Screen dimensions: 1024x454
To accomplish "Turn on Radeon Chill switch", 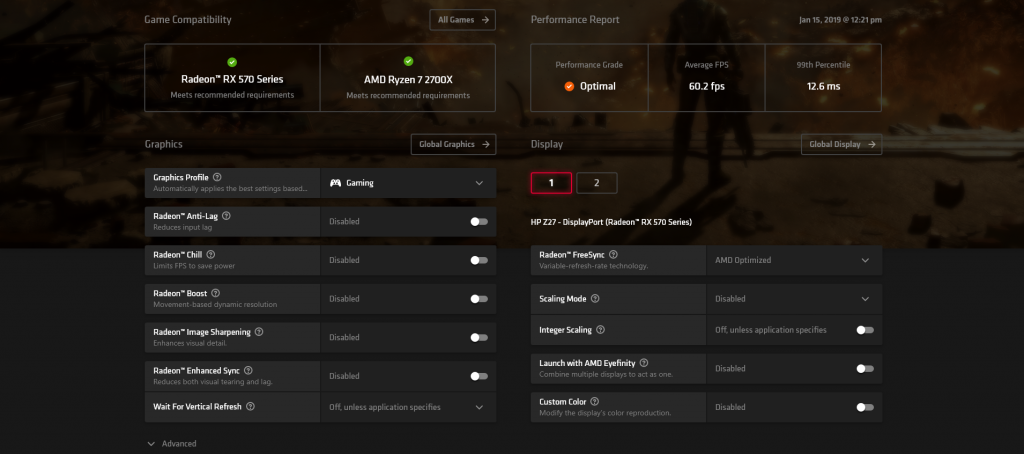I will click(479, 260).
